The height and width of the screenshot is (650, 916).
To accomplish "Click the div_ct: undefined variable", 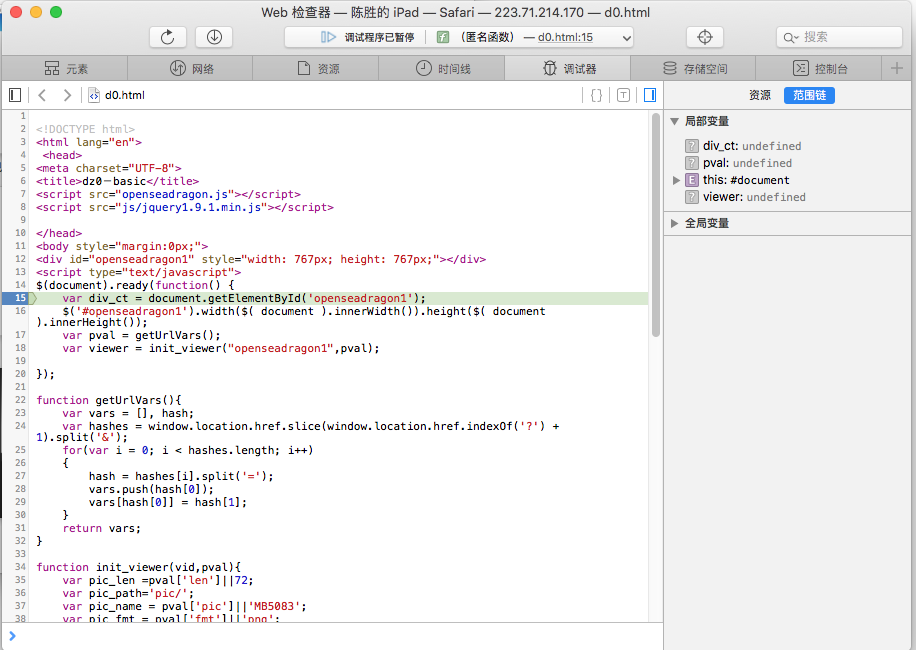I will (x=751, y=146).
